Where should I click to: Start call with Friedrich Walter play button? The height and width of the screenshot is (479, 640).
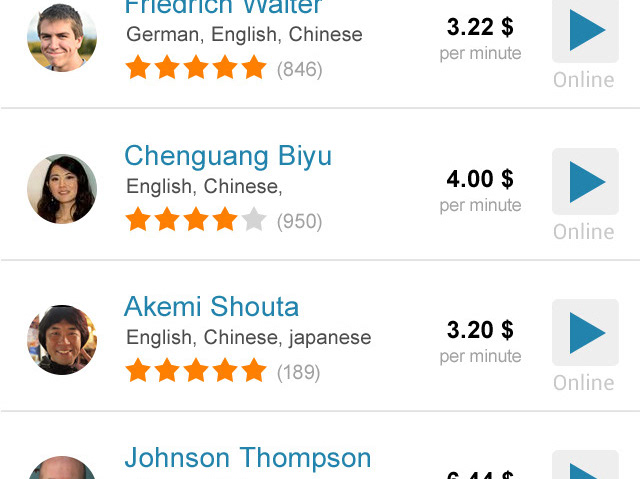[585, 31]
